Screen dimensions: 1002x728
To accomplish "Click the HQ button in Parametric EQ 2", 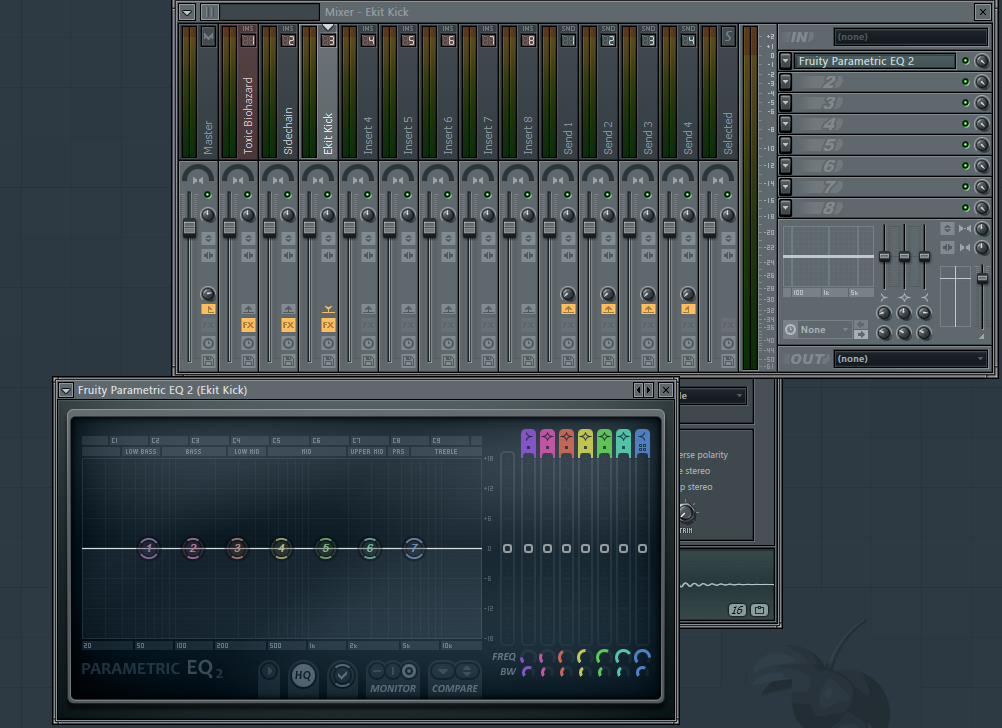I will tap(303, 675).
